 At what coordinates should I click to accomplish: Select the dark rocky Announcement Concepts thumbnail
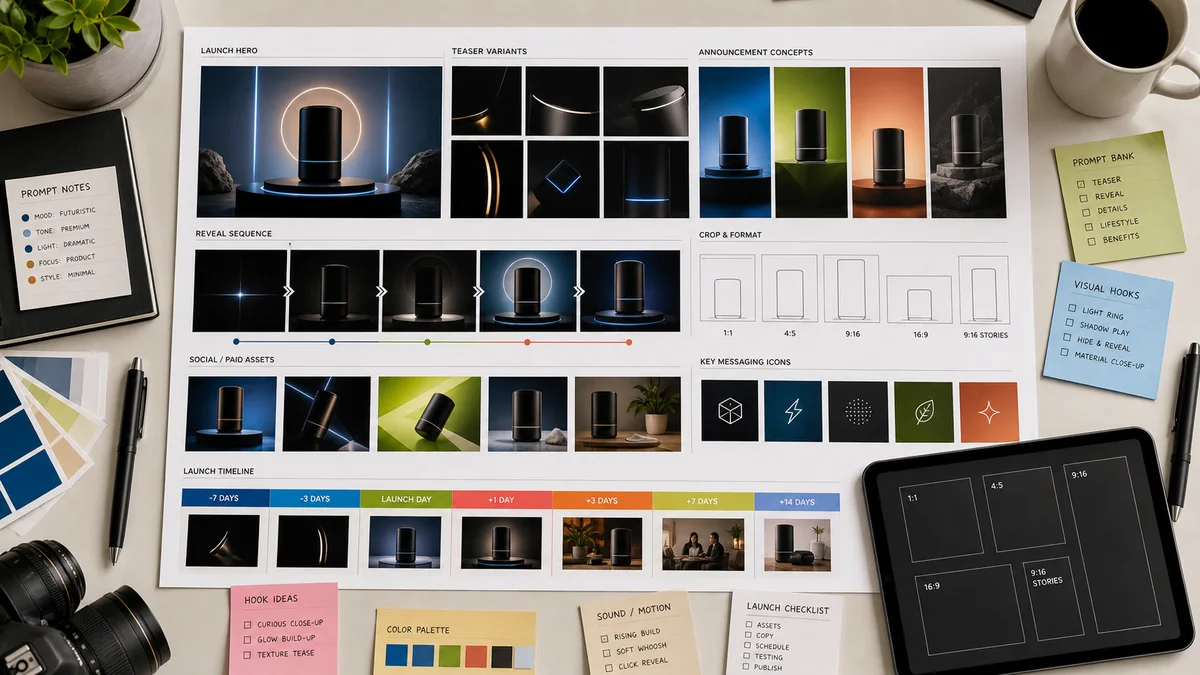pos(966,142)
